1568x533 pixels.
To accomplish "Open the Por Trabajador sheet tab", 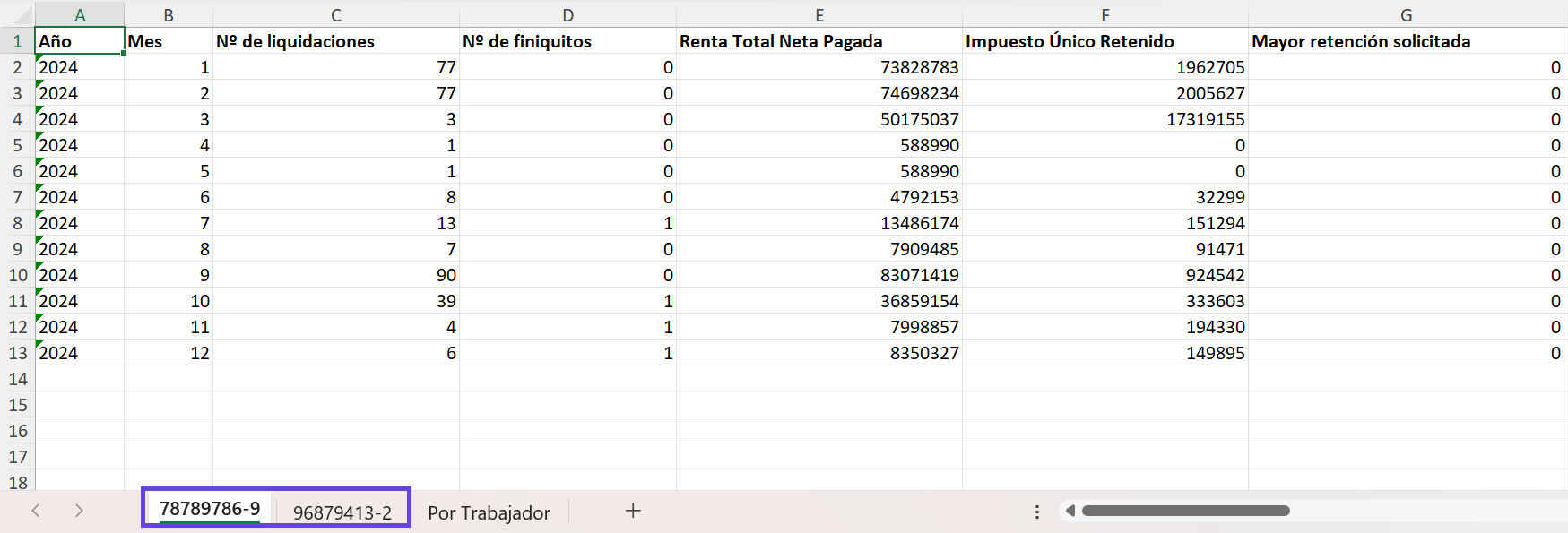I will pyautogui.click(x=489, y=512).
